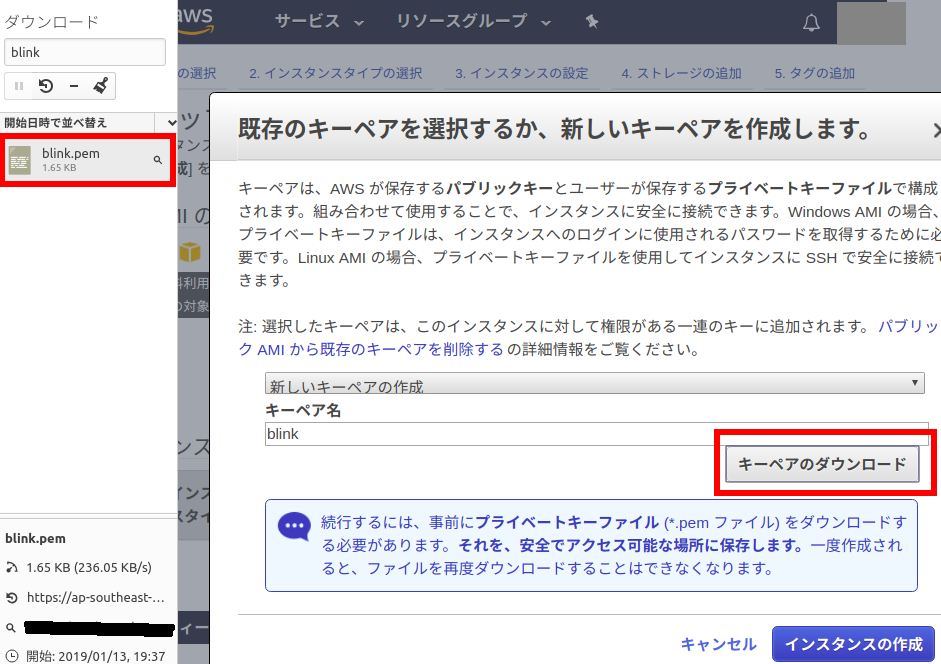Click キーペアのダウンロード button
Viewport: 941px width, 664px height.
822,464
